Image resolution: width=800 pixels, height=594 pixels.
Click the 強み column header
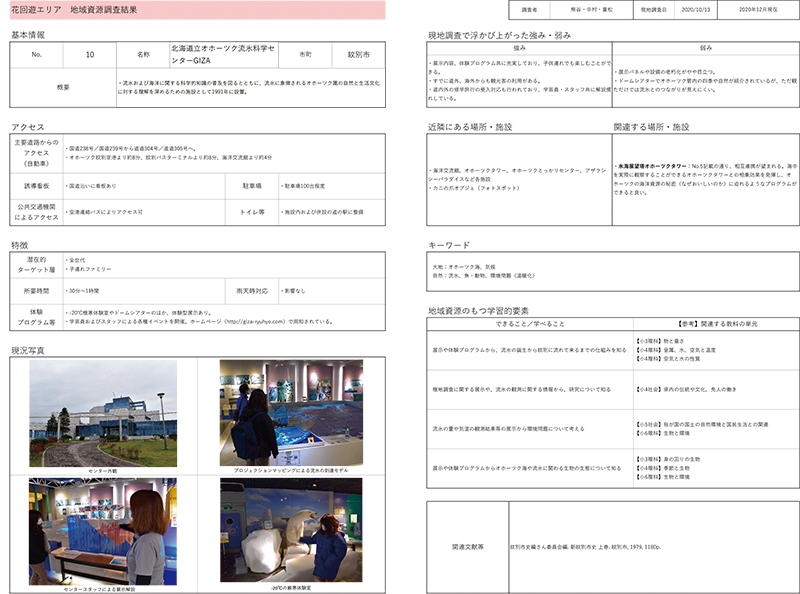(519, 47)
